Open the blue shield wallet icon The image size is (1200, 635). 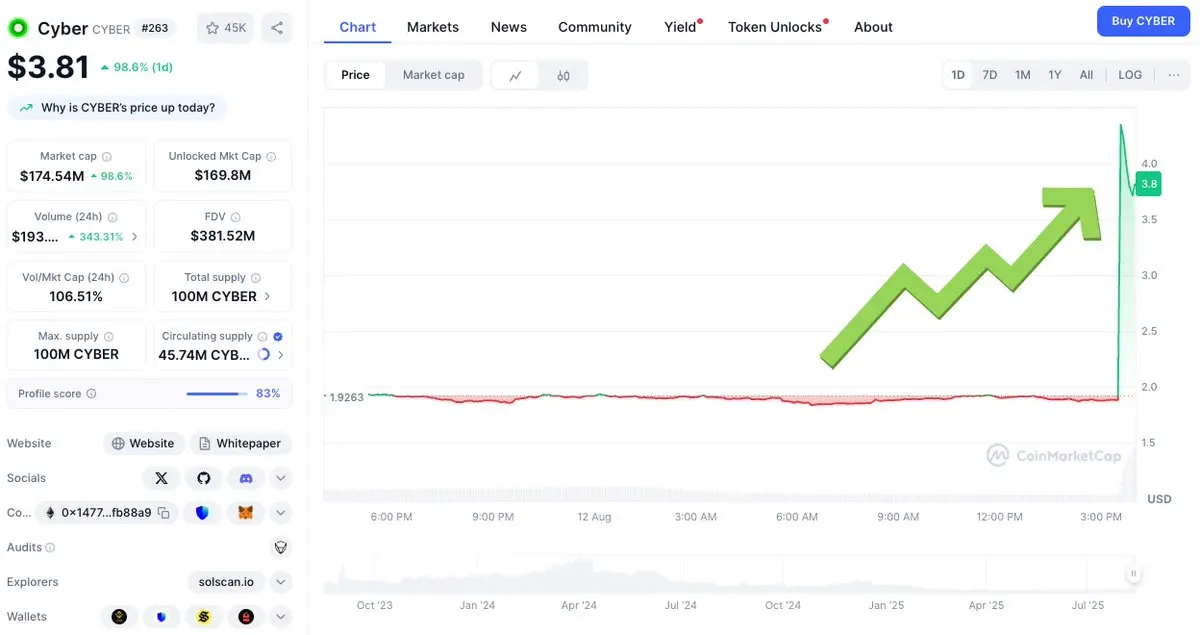tap(161, 617)
